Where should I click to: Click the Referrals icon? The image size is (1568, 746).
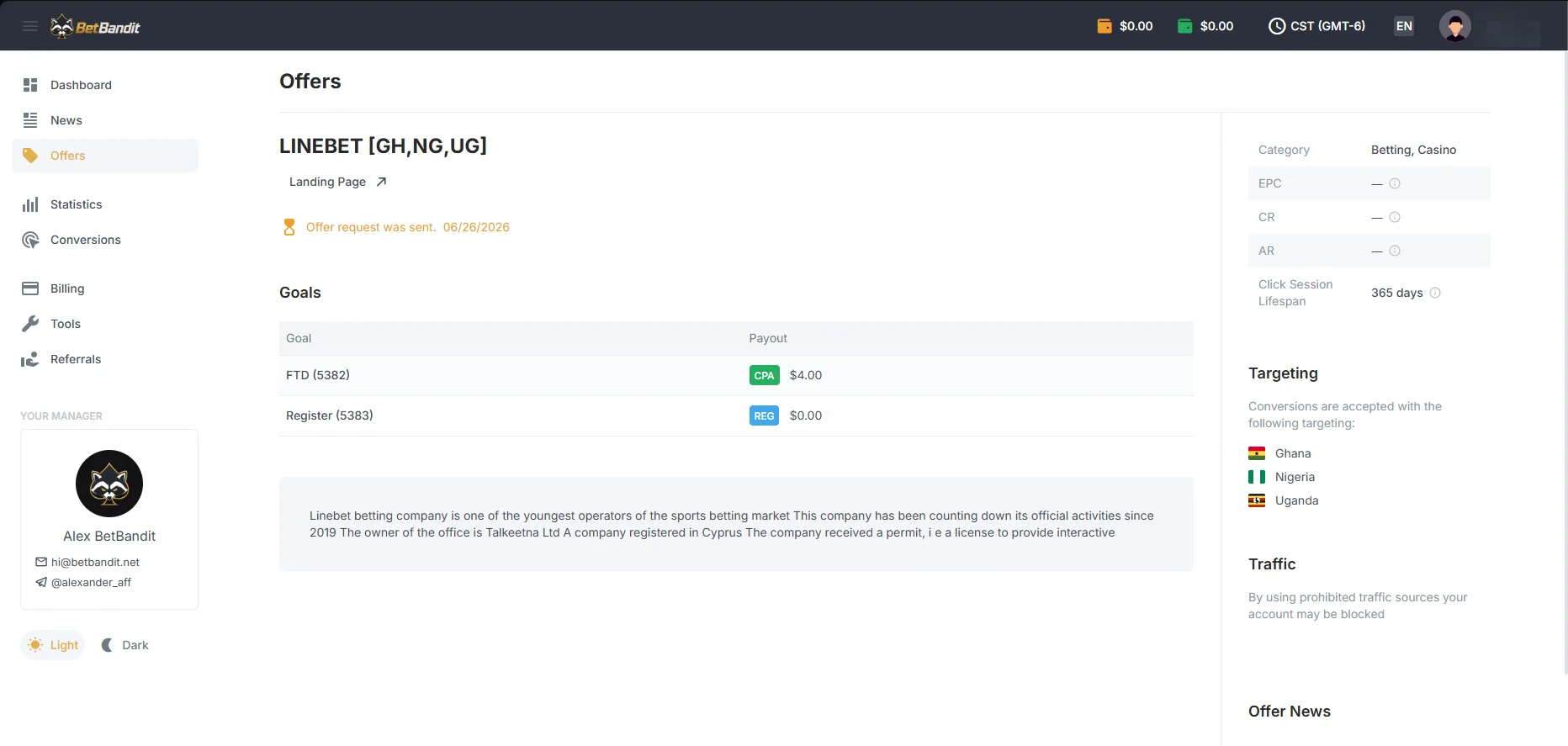coord(30,359)
